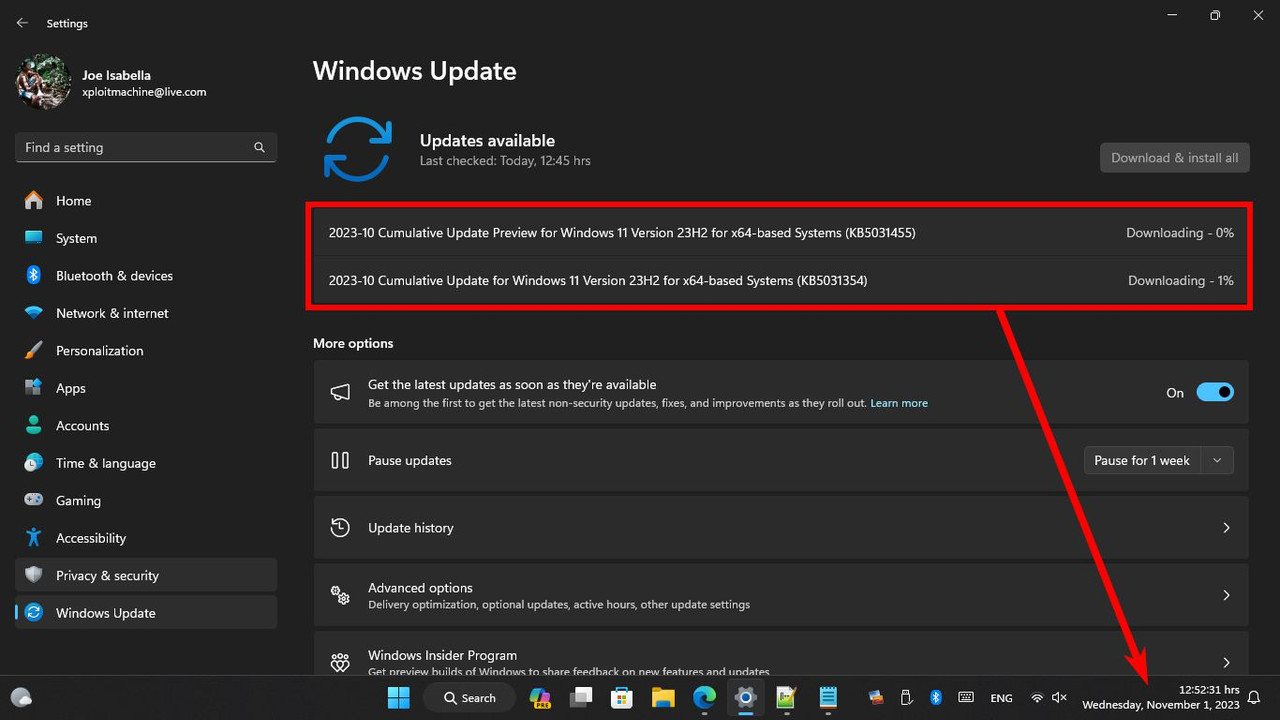
Task: Click the Last checked: Today, 12:45 hrs text
Action: pos(505,161)
